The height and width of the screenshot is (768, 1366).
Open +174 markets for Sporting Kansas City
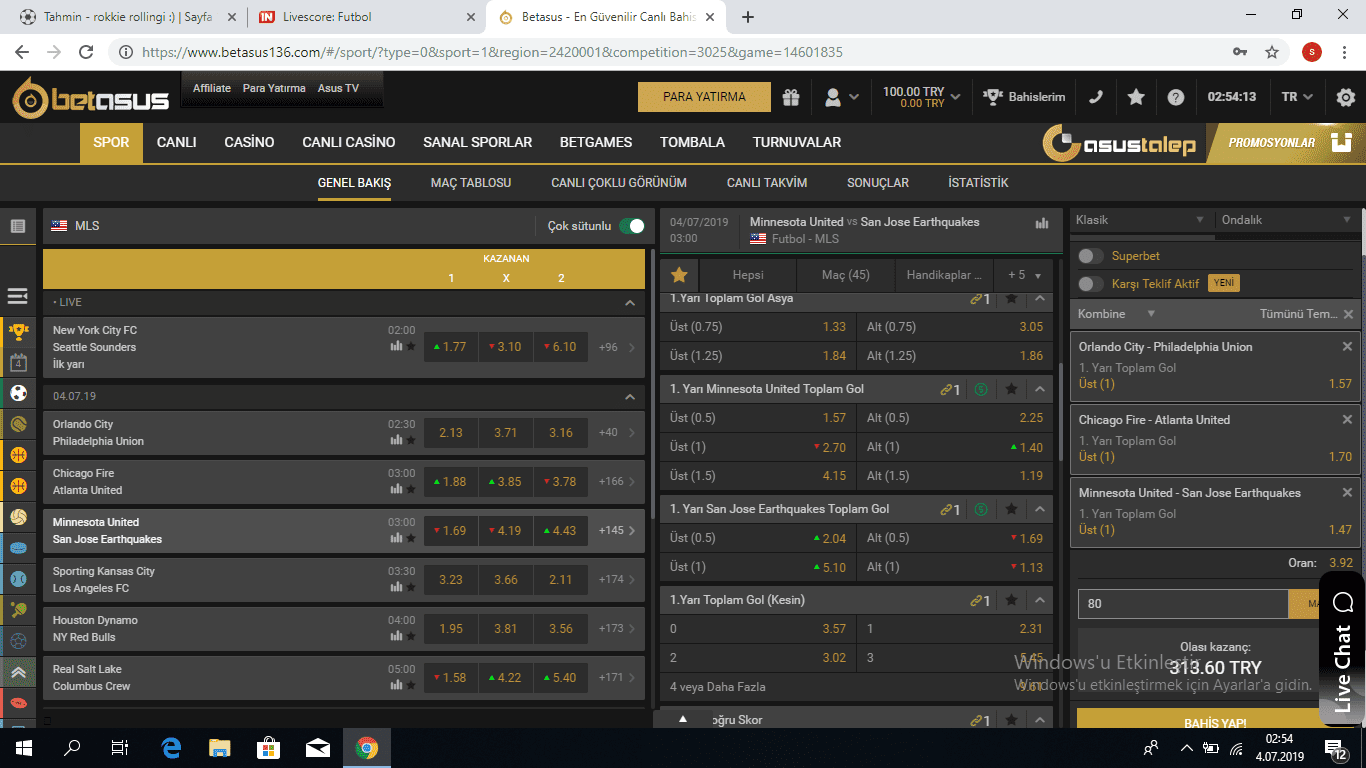tap(617, 579)
